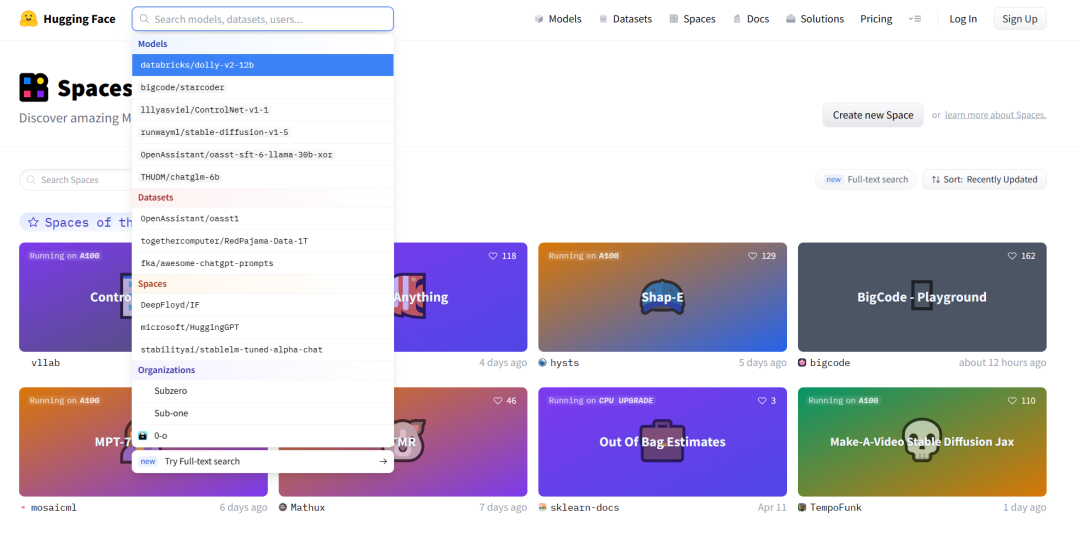This screenshot has height=537, width=1080.
Task: Click the vllab author name
Action: tap(45, 363)
